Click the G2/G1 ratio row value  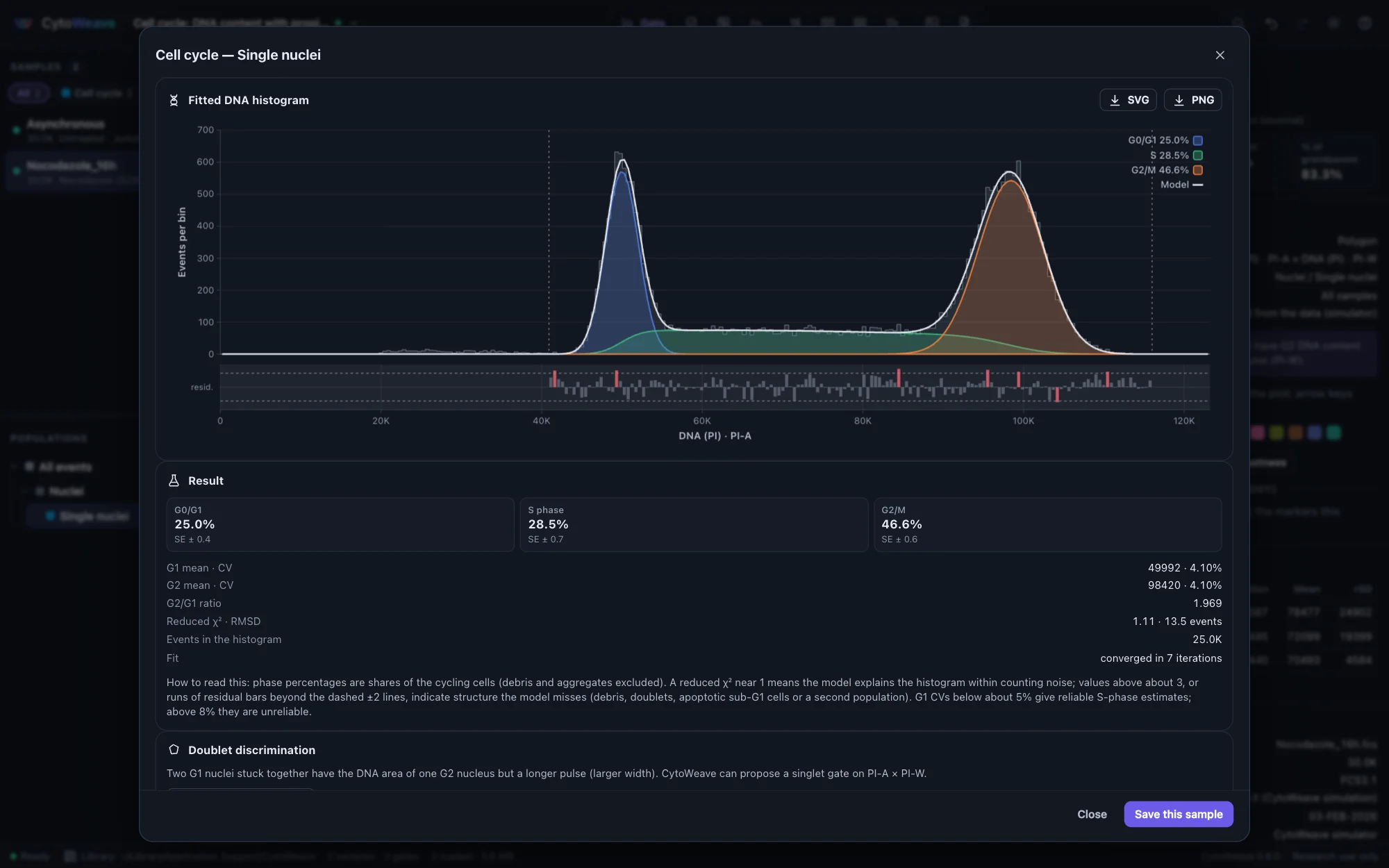(1207, 603)
